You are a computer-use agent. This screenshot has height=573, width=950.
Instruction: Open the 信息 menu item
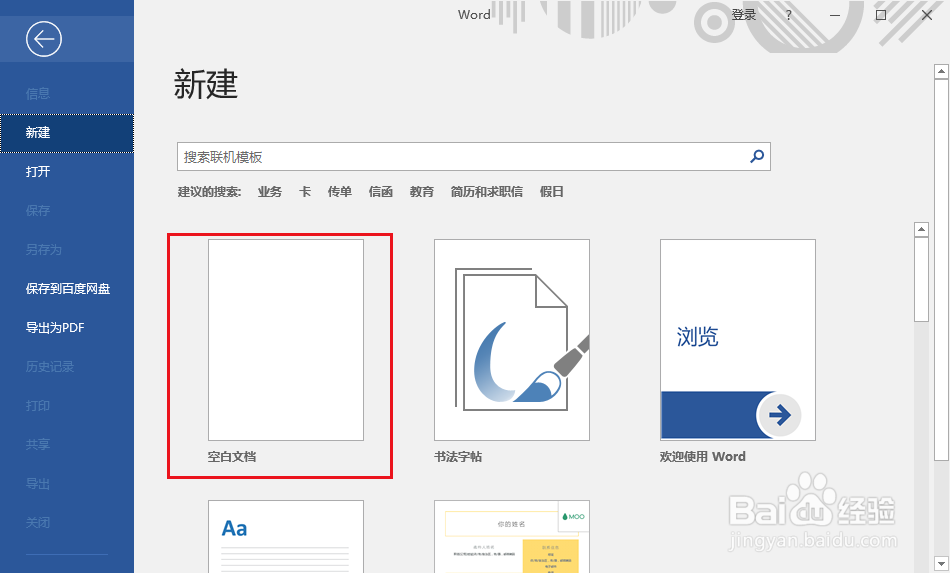[x=38, y=94]
